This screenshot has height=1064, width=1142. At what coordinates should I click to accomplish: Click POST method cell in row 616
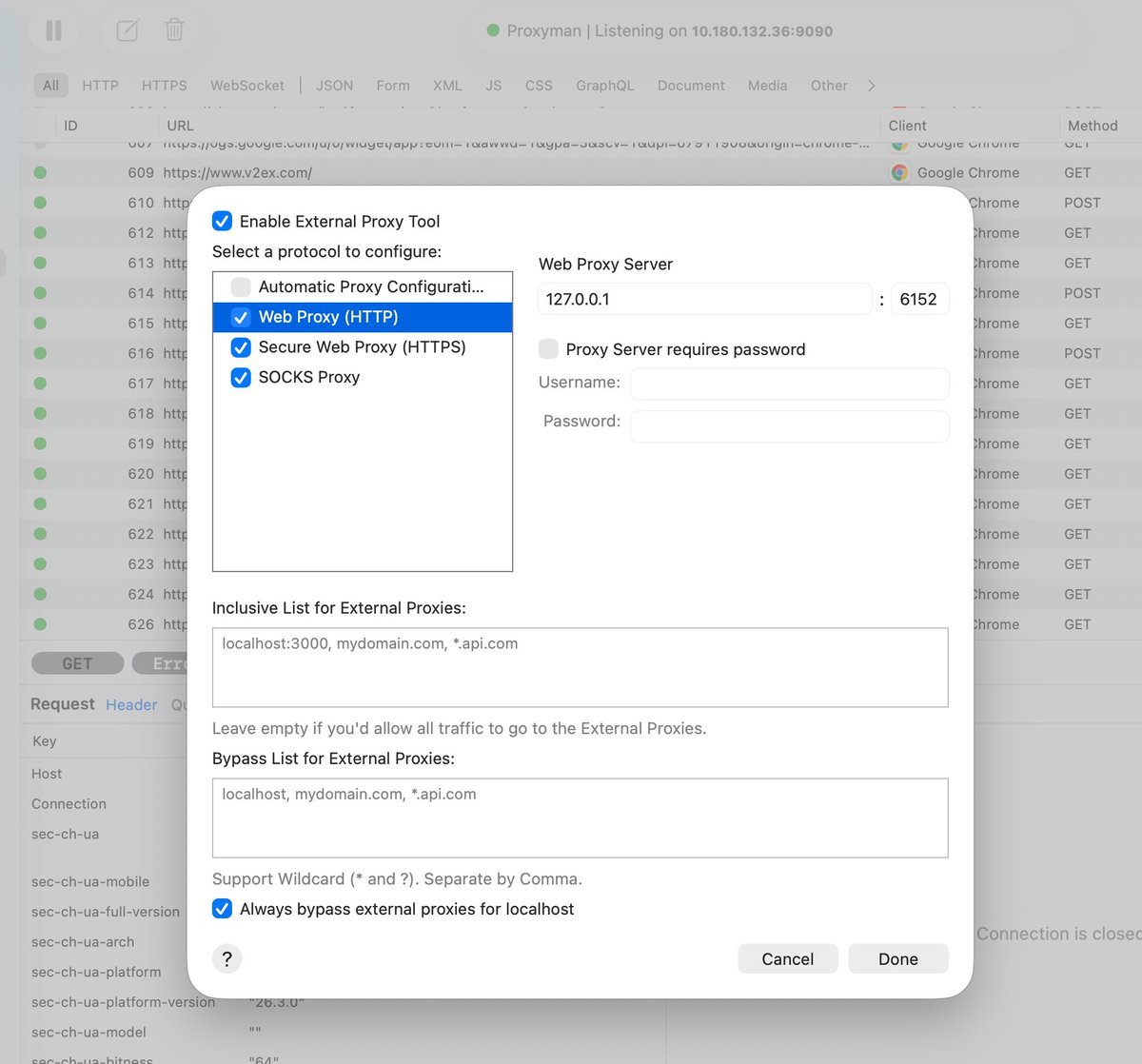pyautogui.click(x=1082, y=353)
